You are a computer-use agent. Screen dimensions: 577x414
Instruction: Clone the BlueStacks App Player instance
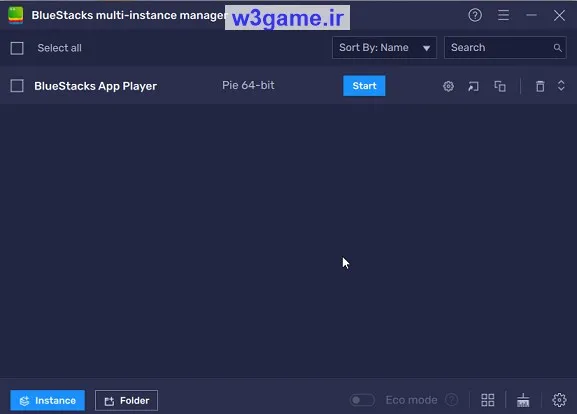click(500, 86)
